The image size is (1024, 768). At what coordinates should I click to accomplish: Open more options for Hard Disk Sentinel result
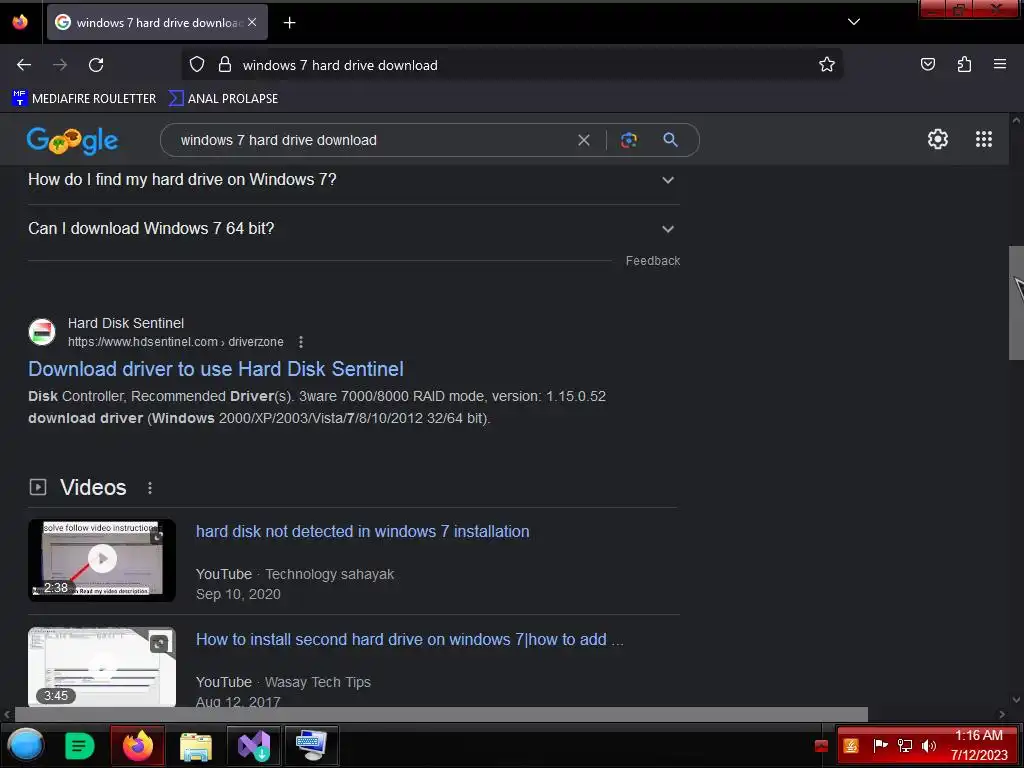[x=300, y=342]
